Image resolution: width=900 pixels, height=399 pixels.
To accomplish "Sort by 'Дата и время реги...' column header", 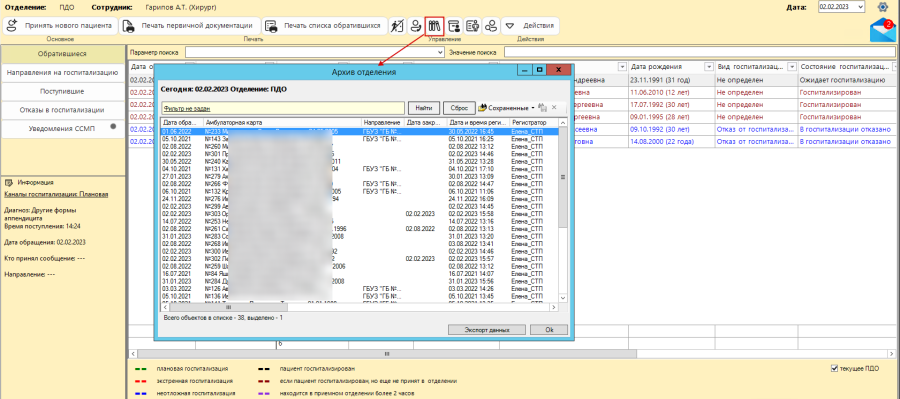I will click(478, 123).
